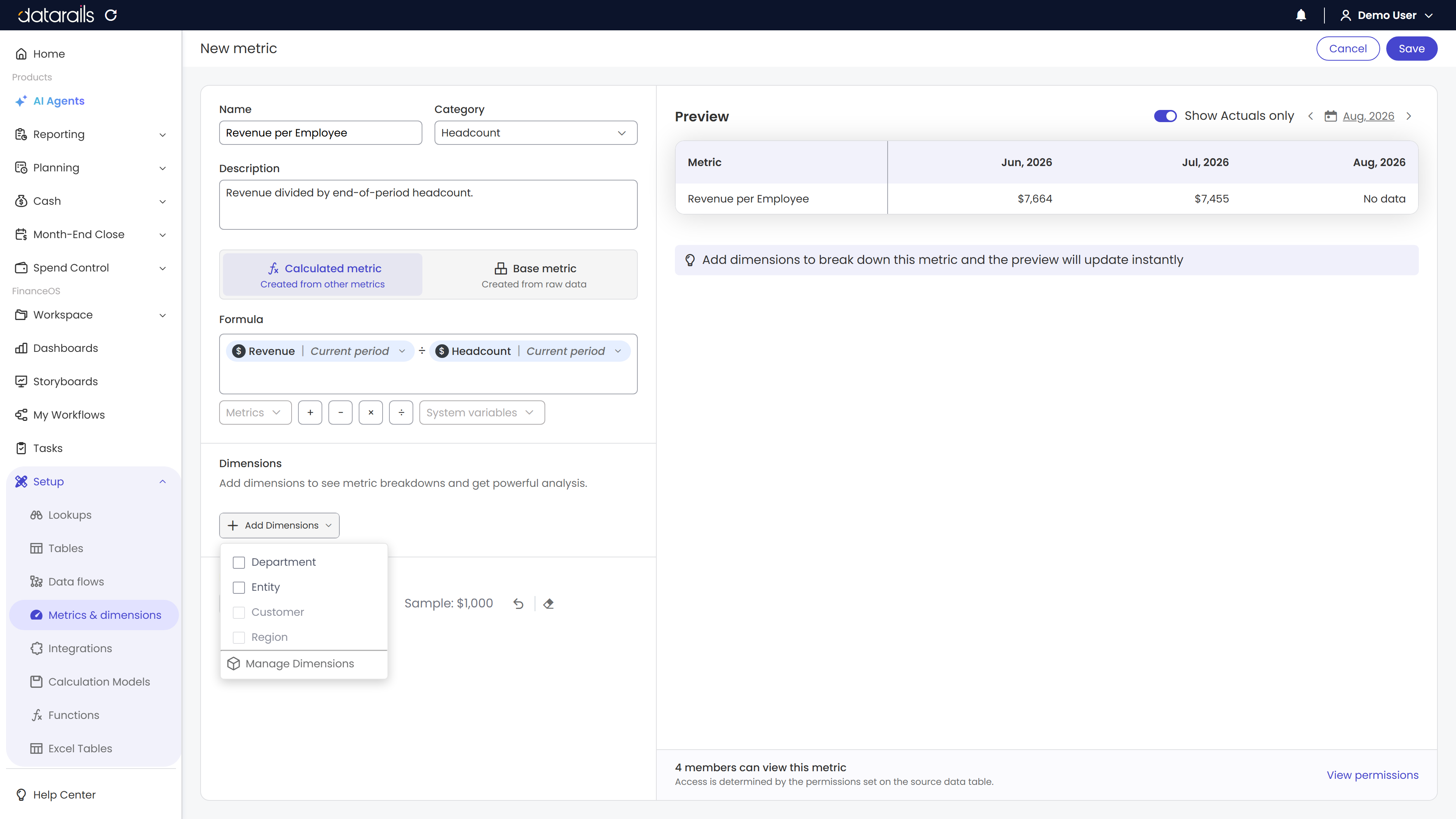Insert the multiply operator into formula

tap(371, 413)
